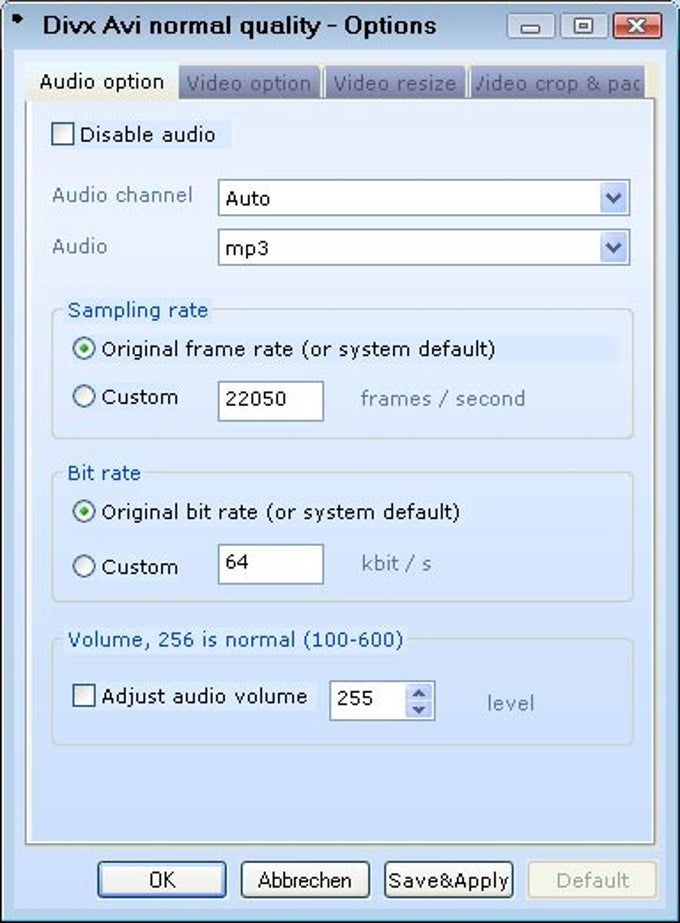Click the Default button
Screen dimensions: 680x923
[x=592, y=880]
